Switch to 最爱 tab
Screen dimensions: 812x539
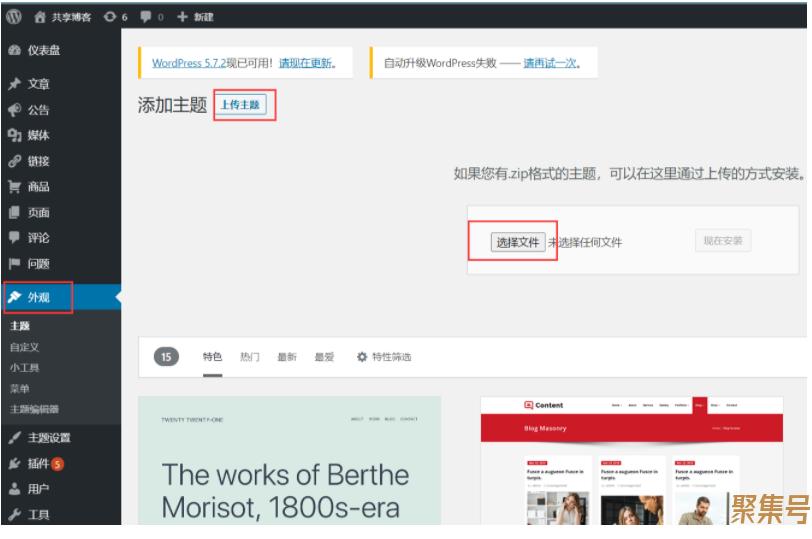click(x=324, y=357)
